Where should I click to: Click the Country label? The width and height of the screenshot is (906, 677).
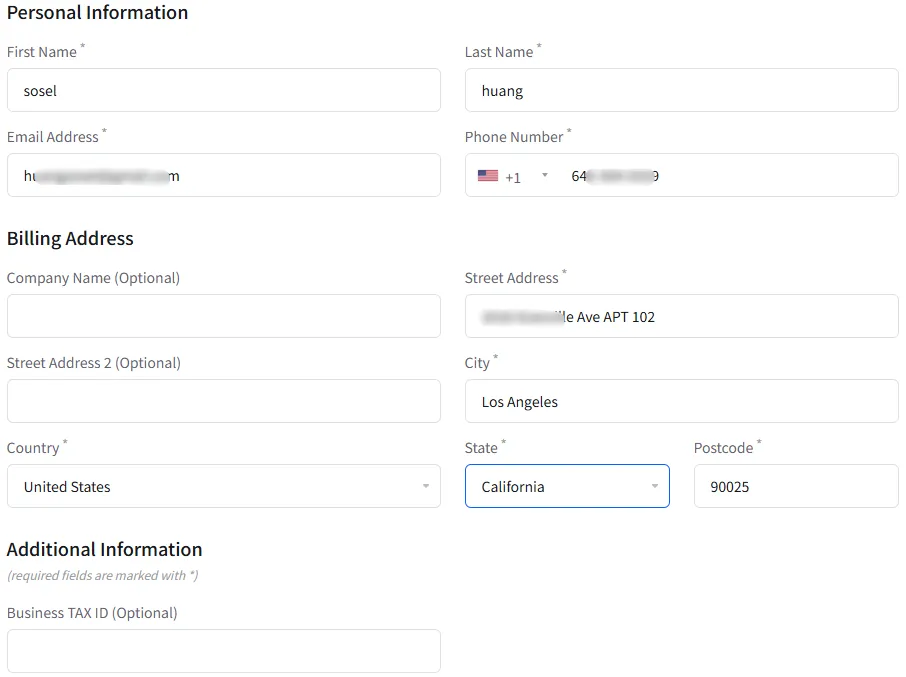(33, 448)
